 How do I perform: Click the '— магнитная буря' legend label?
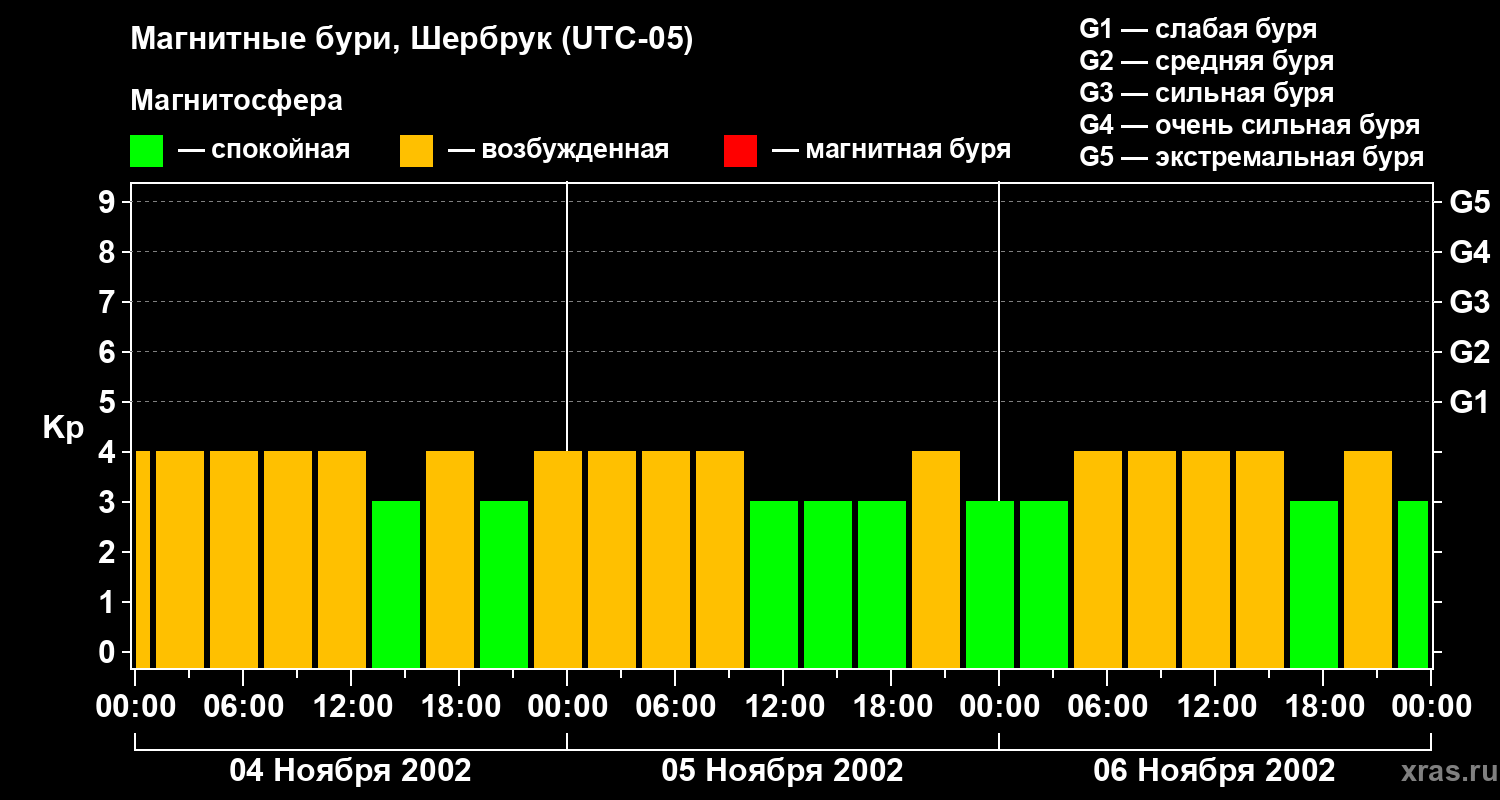coord(891,150)
